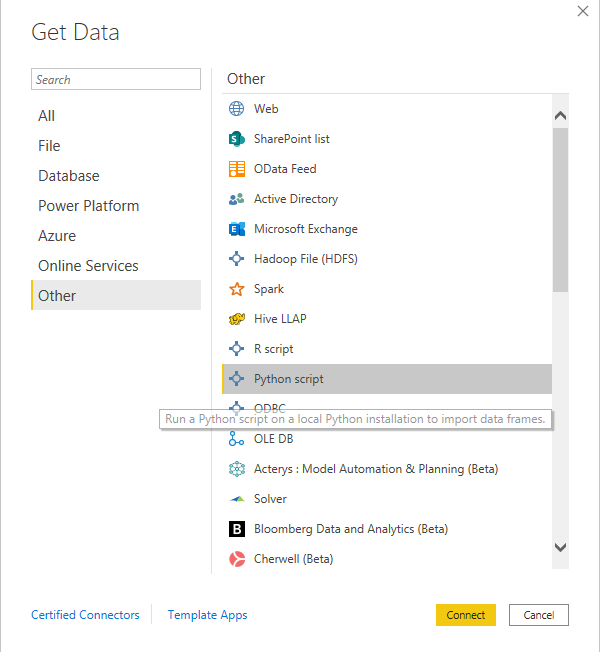Click the Hive LLAP elephant icon
600x652 pixels.
[237, 319]
